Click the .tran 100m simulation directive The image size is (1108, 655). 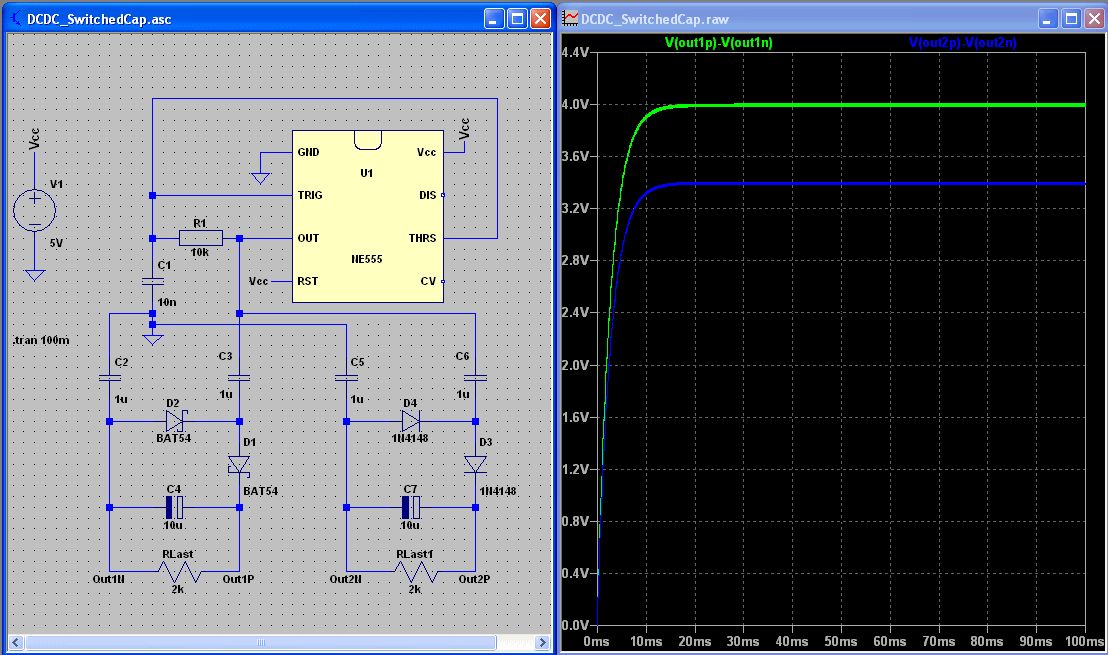pyautogui.click(x=41, y=341)
